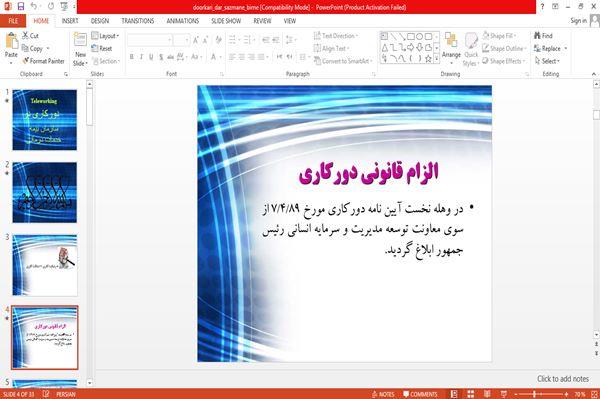Click Find in Editing group
600x399 pixels.
click(x=543, y=36)
